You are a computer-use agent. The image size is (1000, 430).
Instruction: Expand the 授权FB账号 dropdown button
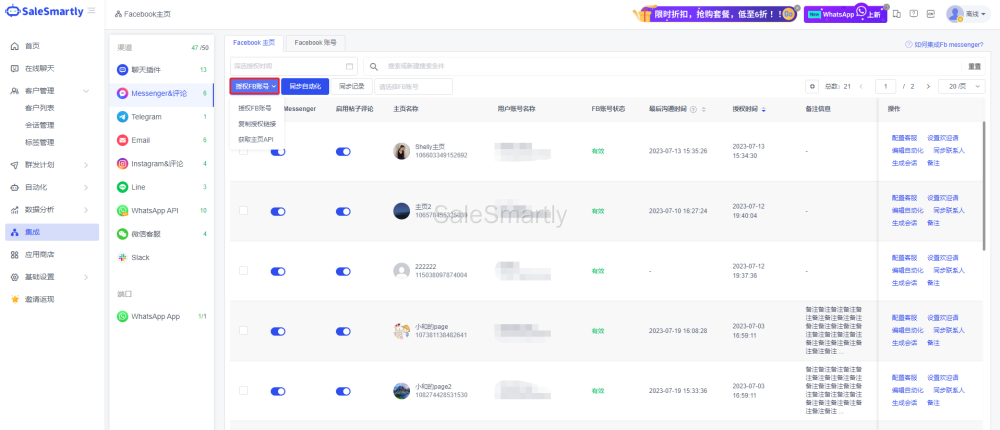click(254, 87)
